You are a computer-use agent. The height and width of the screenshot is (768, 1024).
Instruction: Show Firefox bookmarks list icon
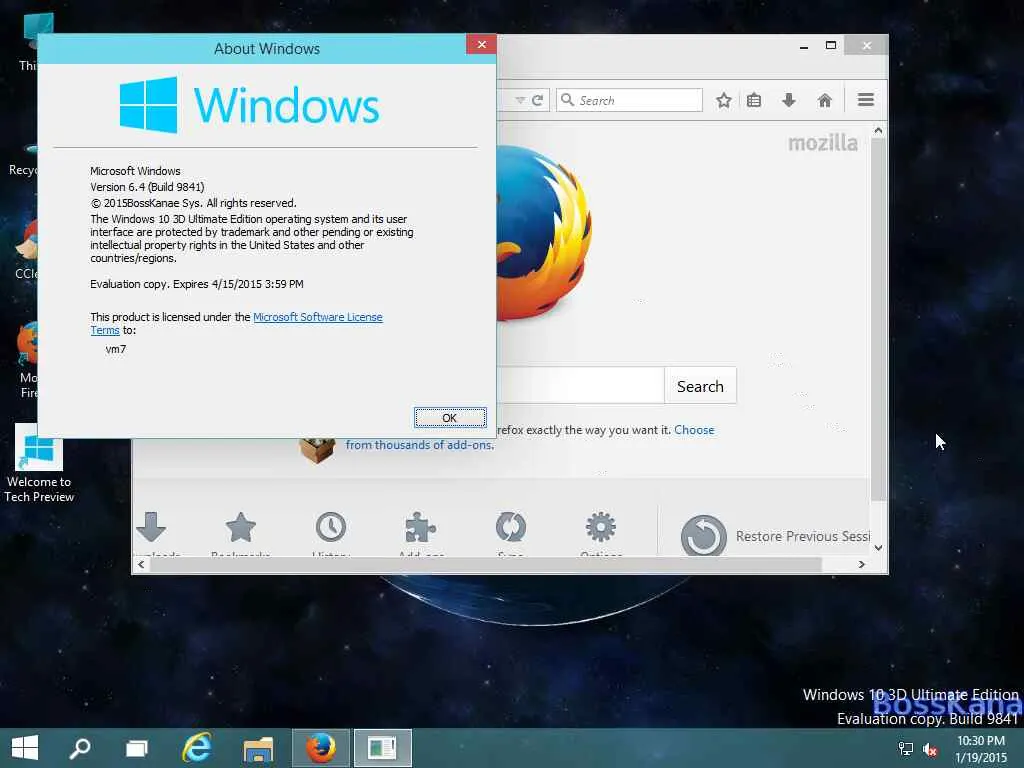pos(754,100)
